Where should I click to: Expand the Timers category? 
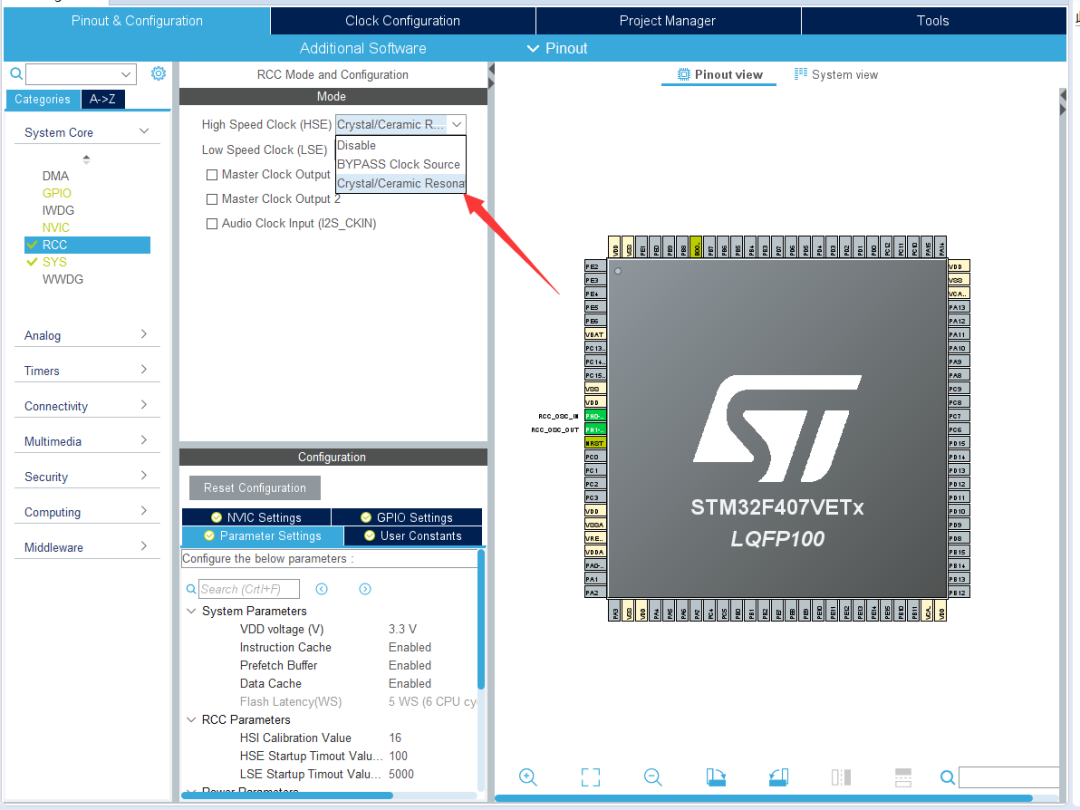click(144, 369)
